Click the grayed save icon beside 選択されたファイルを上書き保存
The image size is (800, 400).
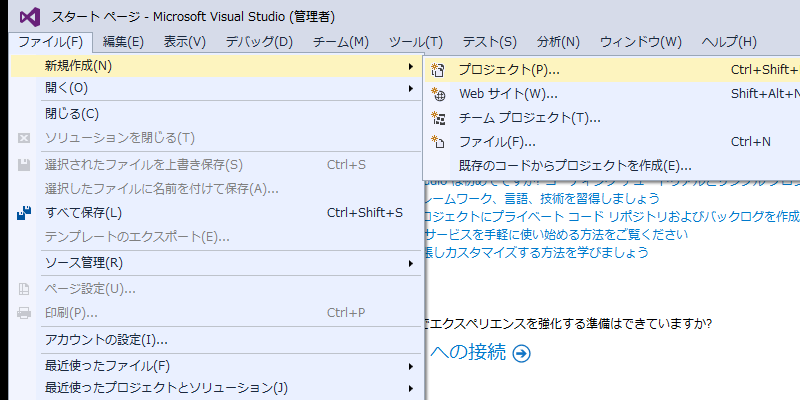point(24,165)
